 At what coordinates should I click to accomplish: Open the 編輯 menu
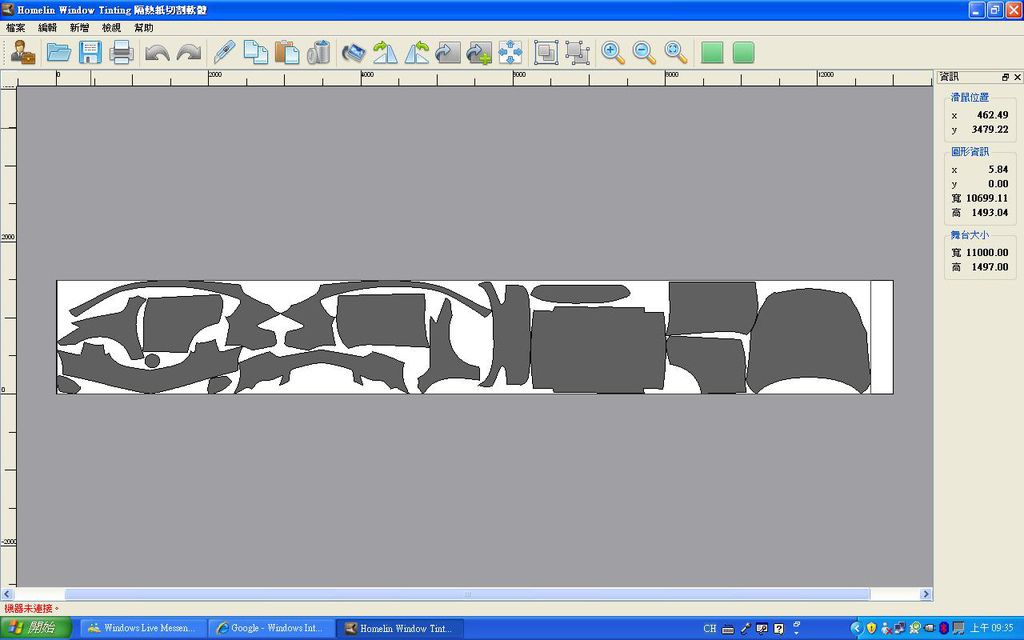48,27
